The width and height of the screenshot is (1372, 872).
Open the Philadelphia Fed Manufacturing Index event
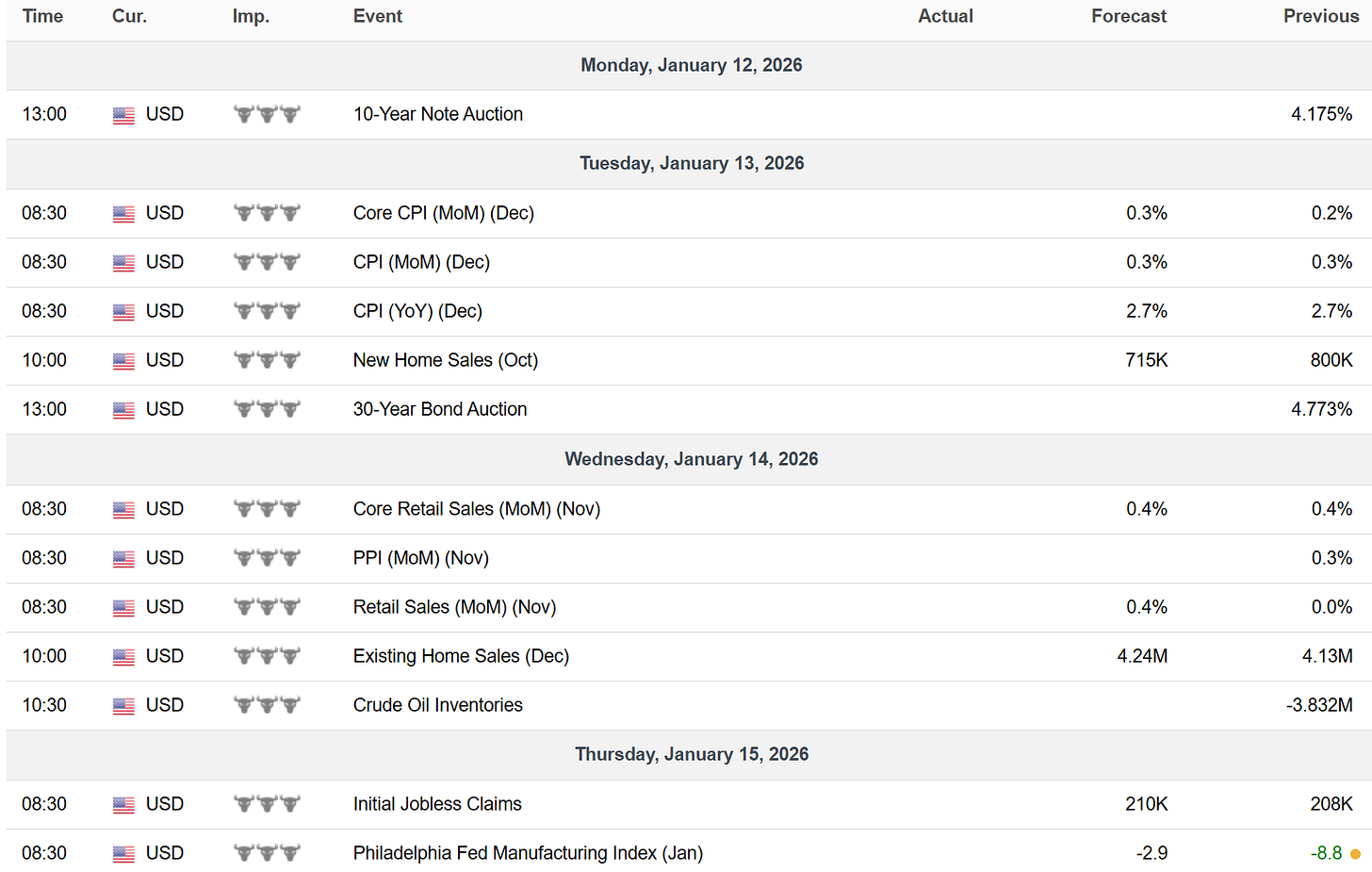[528, 853]
